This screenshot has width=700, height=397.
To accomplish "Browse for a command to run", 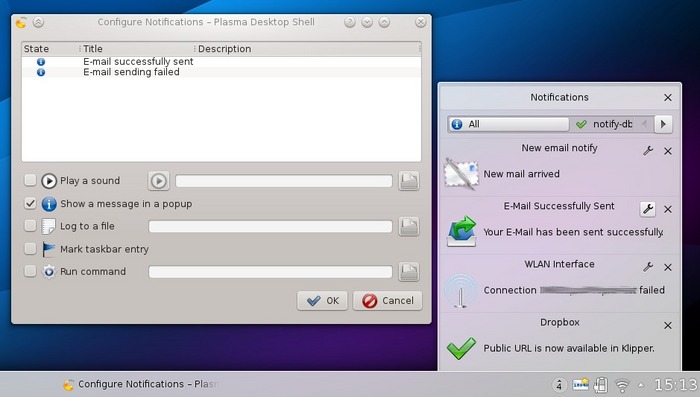I will click(409, 272).
